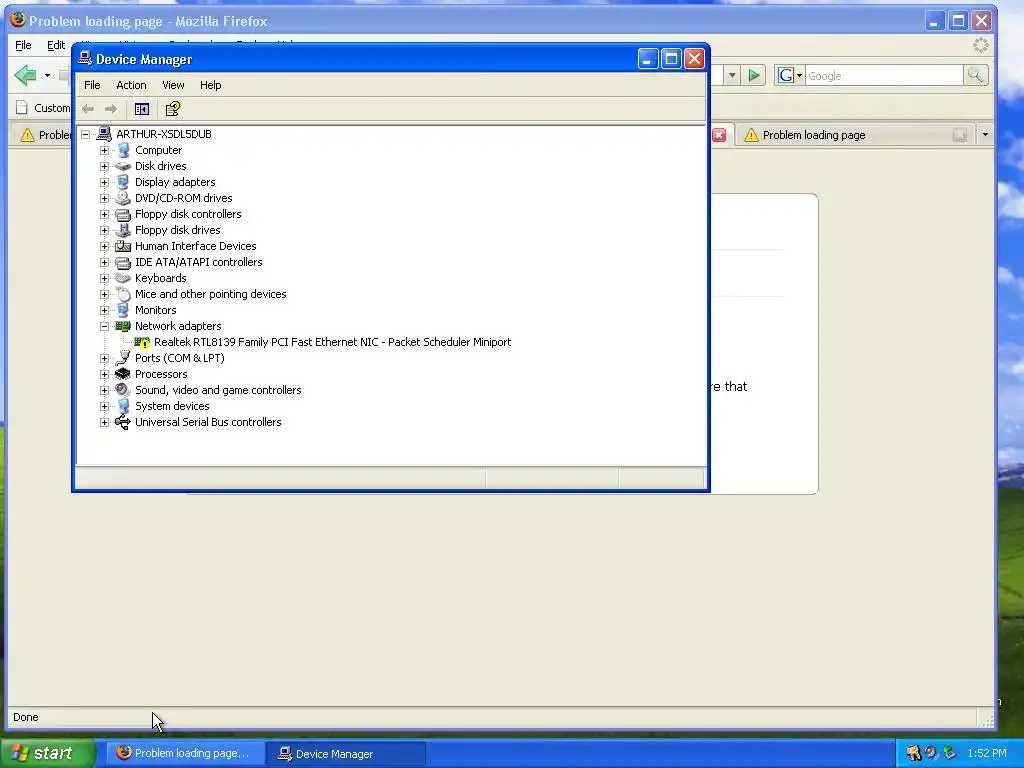Expand Sound, video and game controllers node
This screenshot has height=768, width=1024.
(x=104, y=391)
